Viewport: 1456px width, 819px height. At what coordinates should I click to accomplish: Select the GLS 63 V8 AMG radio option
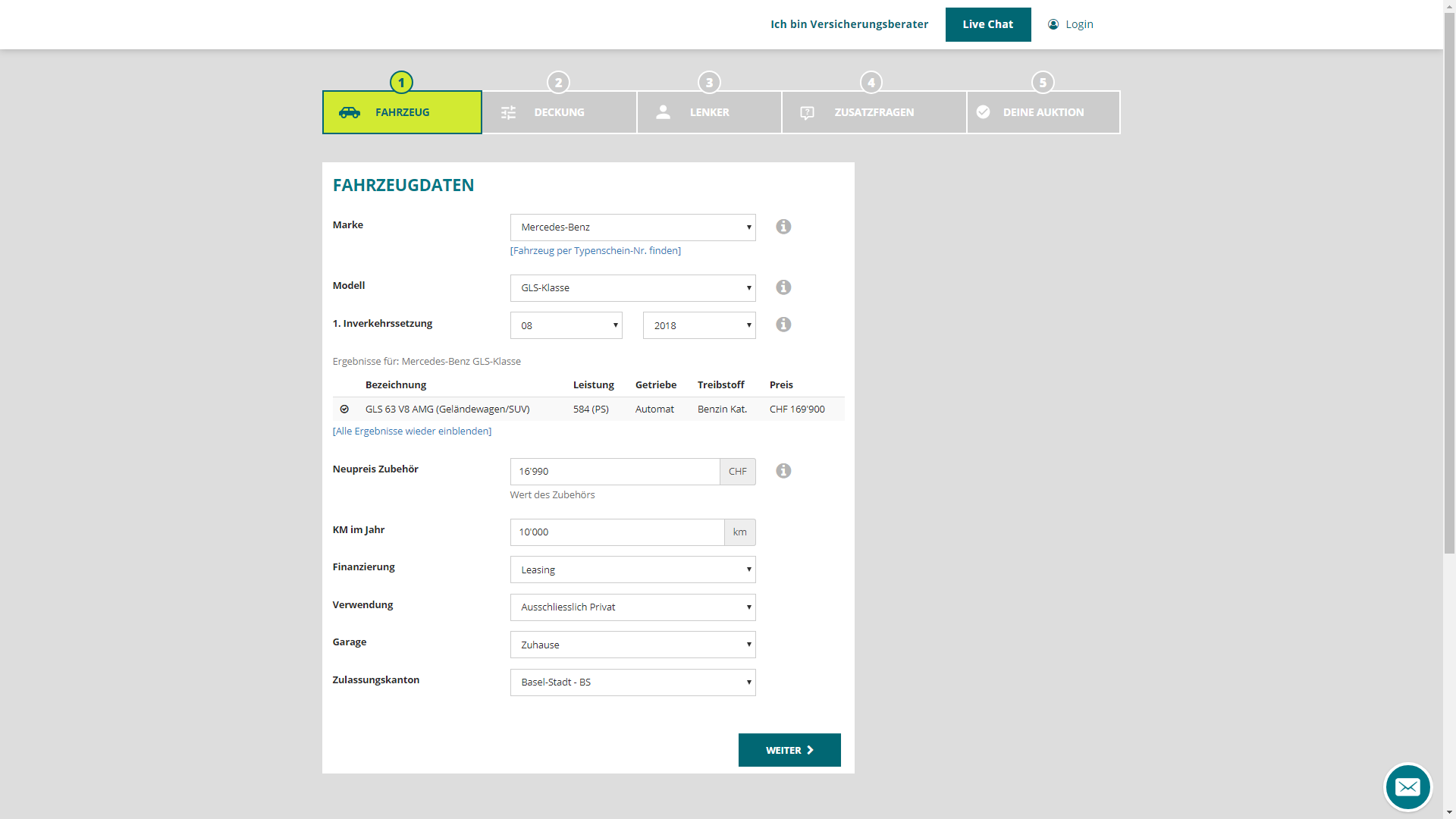[344, 409]
